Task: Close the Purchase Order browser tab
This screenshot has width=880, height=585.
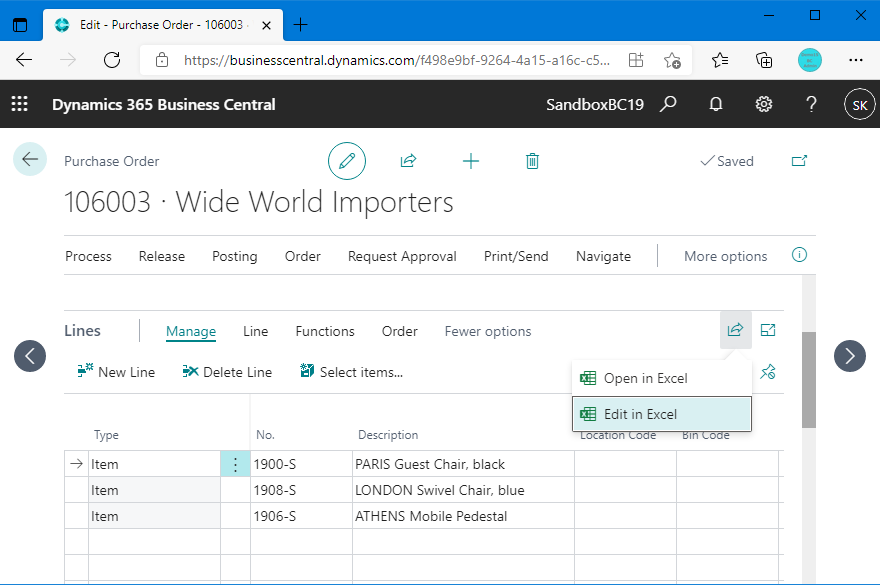Action: (x=267, y=25)
